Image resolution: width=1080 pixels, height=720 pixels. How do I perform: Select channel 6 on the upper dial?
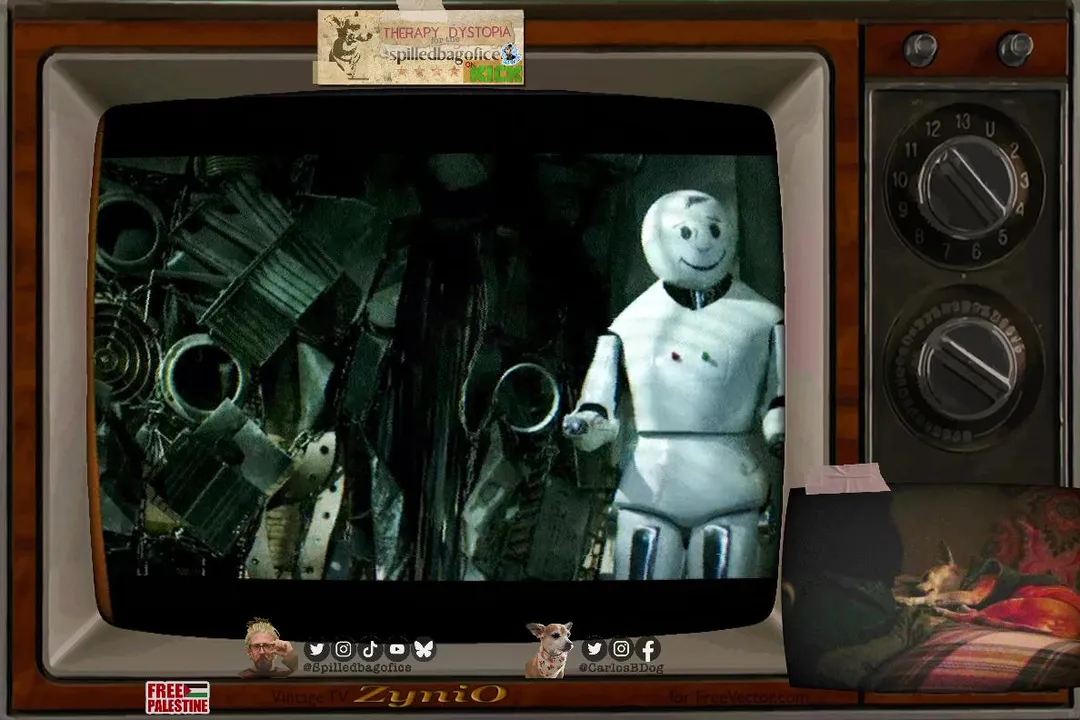(x=976, y=252)
